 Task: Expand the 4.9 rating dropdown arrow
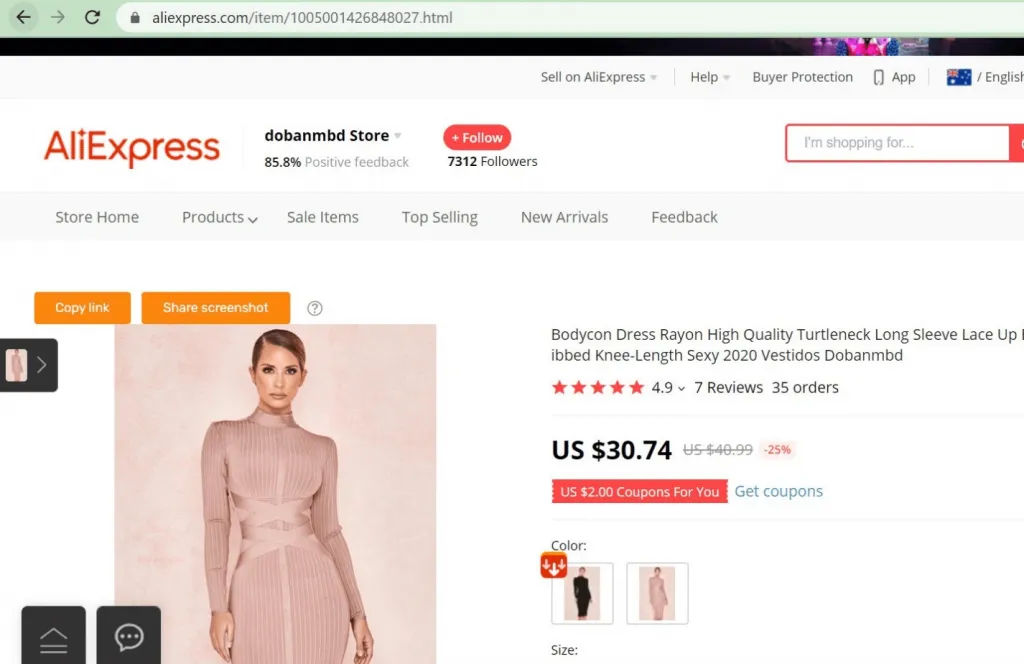pos(681,388)
